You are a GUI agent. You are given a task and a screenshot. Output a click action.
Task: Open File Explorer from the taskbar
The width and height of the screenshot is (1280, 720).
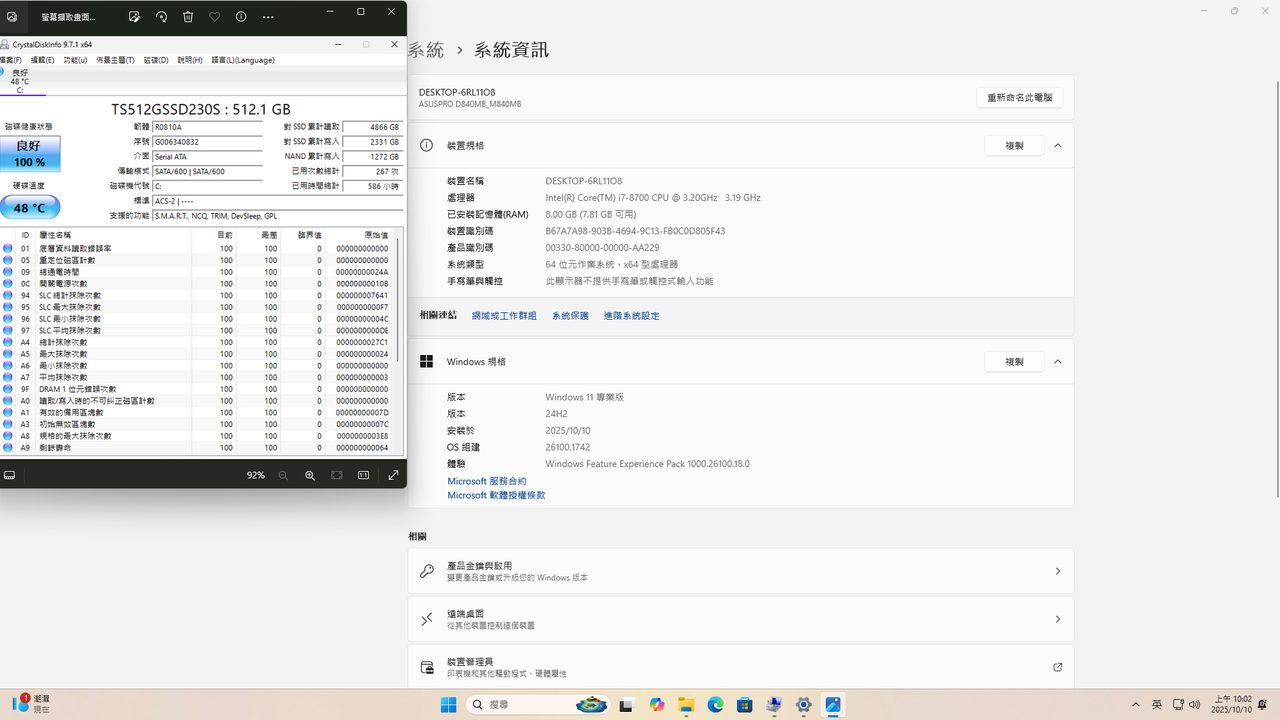686,705
